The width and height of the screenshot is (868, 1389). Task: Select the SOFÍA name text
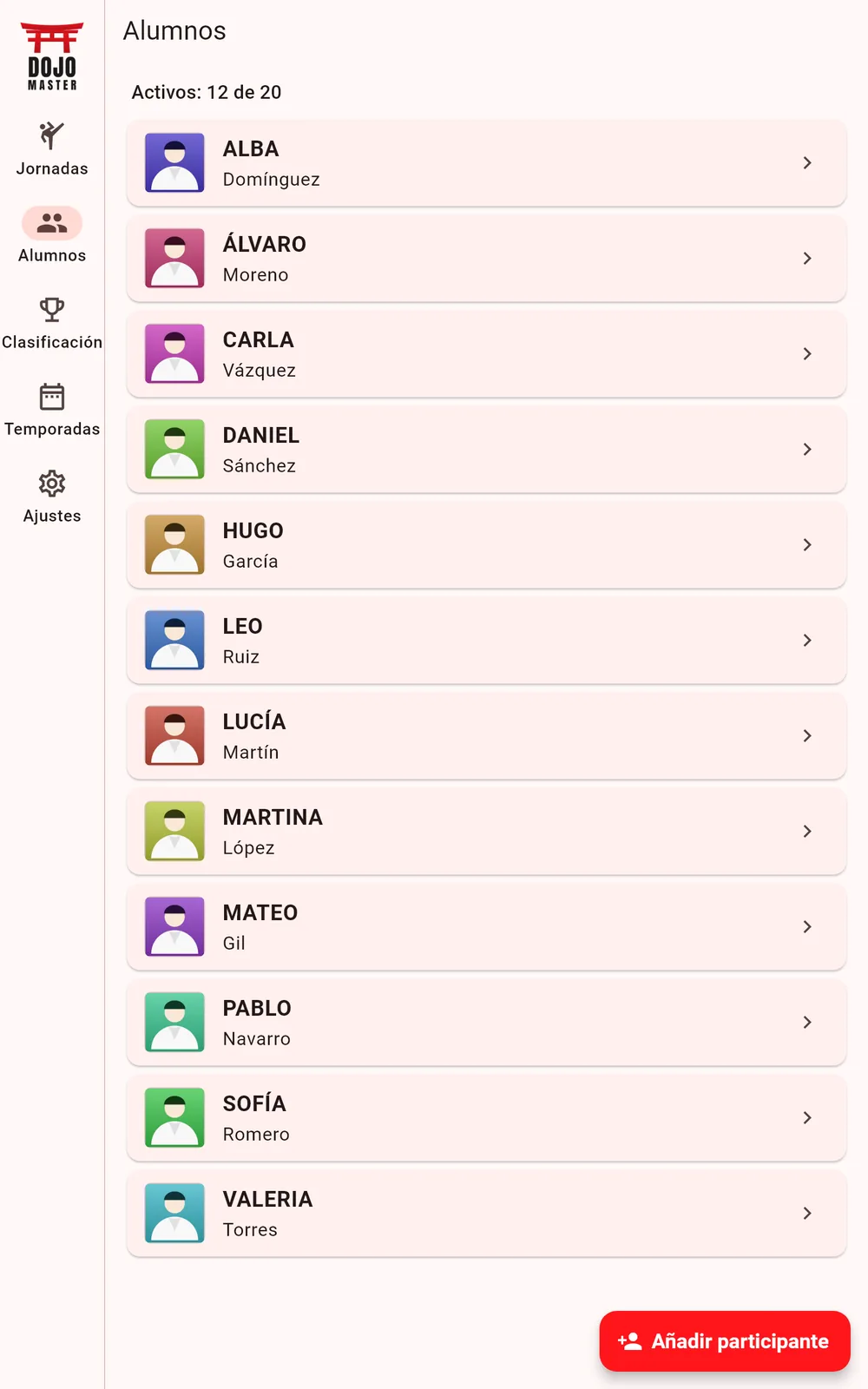pyautogui.click(x=254, y=1103)
